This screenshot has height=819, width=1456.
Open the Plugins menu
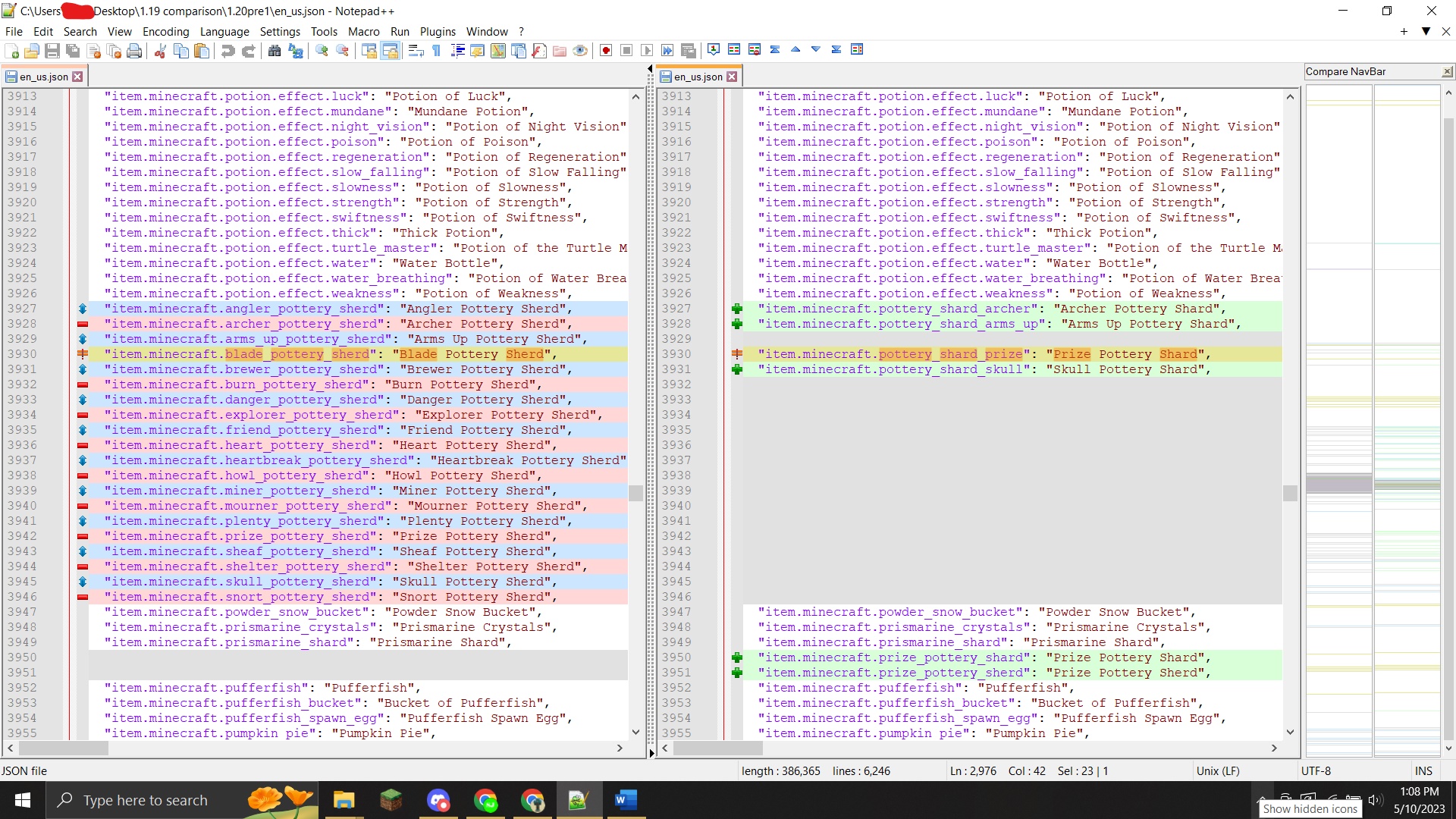point(438,31)
